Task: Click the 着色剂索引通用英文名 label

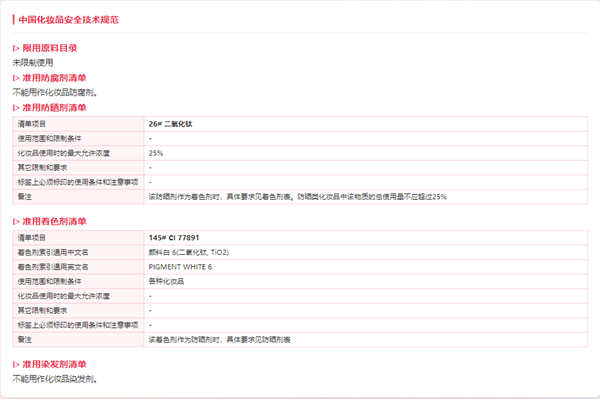Action: click(x=53, y=267)
